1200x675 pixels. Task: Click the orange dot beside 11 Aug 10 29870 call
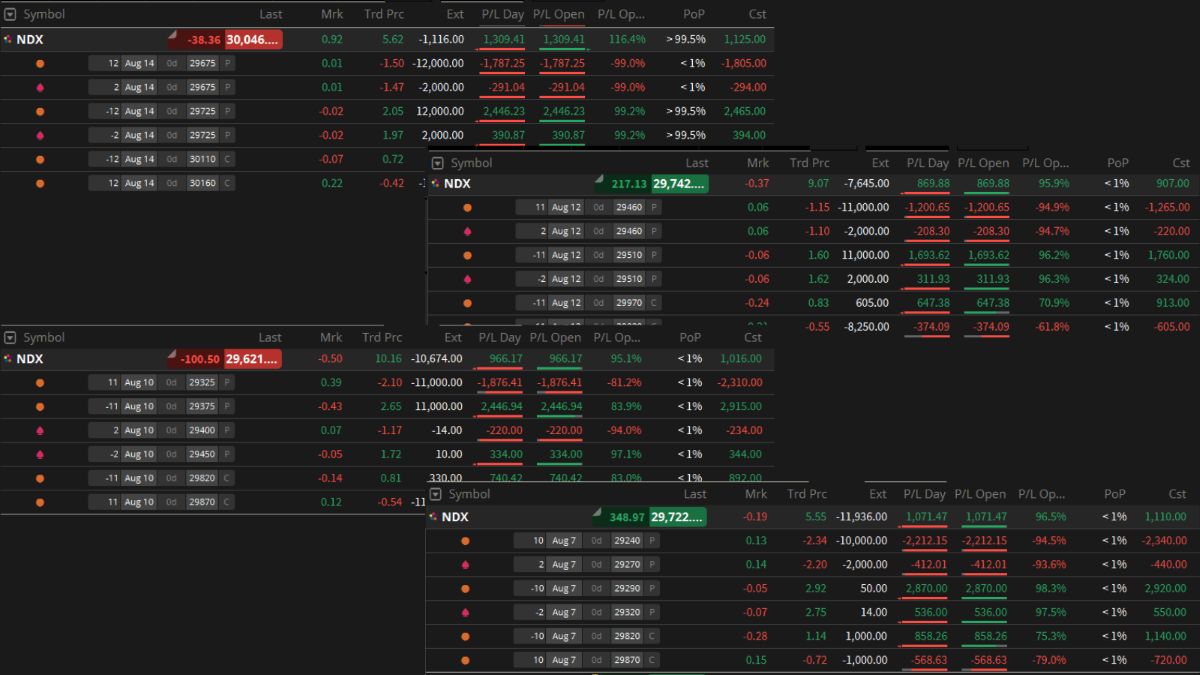click(x=40, y=502)
